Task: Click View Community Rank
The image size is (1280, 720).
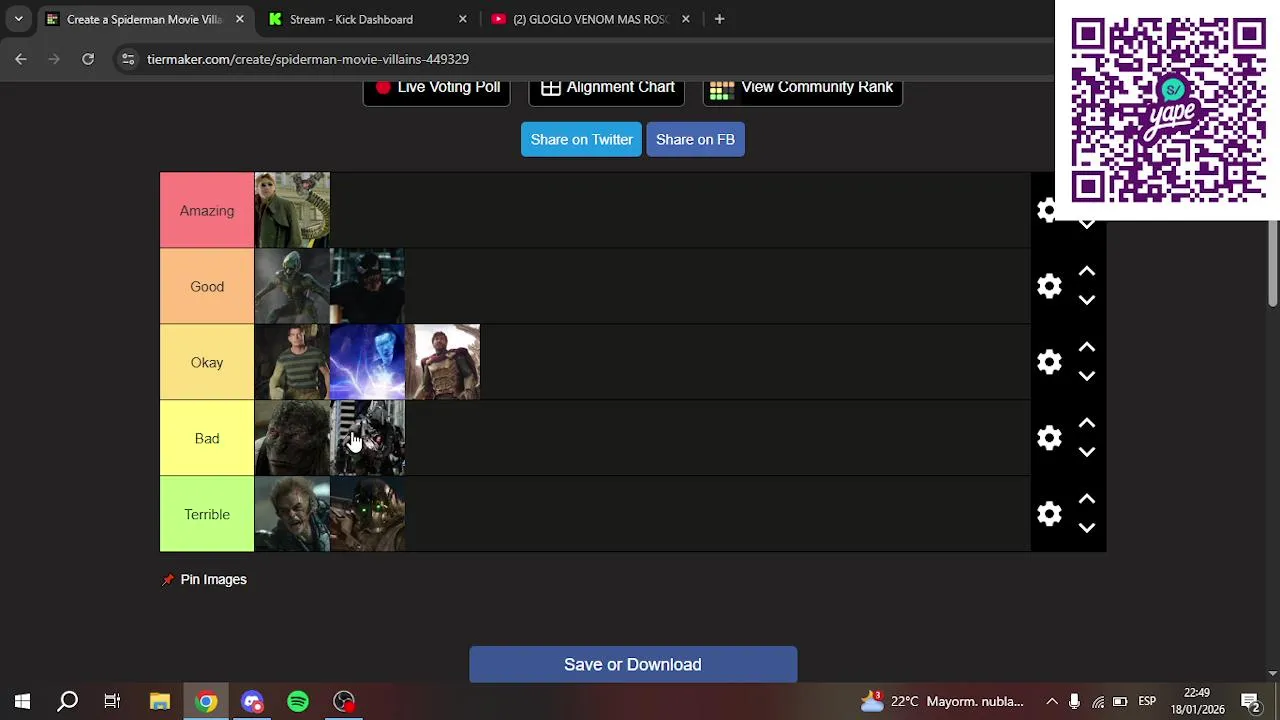Action: [803, 90]
